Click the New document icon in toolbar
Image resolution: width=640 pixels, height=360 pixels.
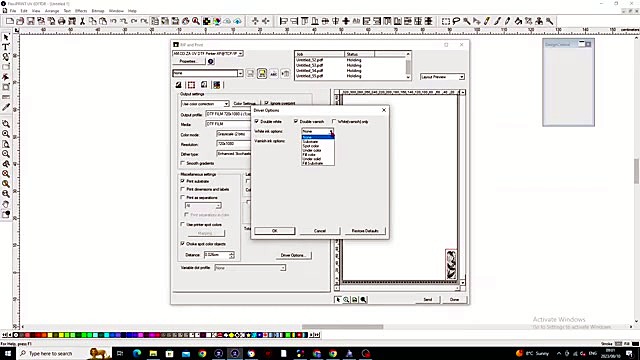click(10, 21)
